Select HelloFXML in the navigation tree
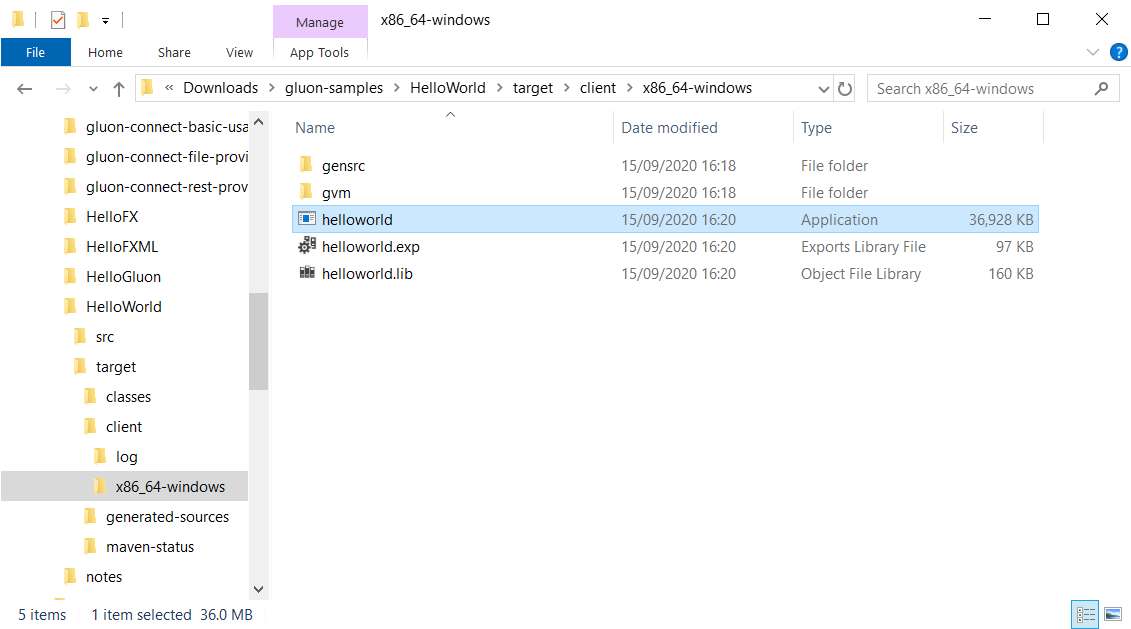Image resolution: width=1131 pixels, height=629 pixels. 122,247
